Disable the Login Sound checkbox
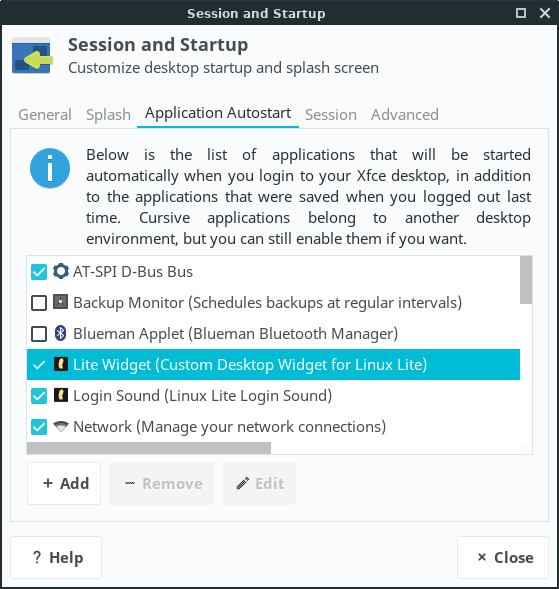Screen dimensions: 559x589 tap(39, 396)
